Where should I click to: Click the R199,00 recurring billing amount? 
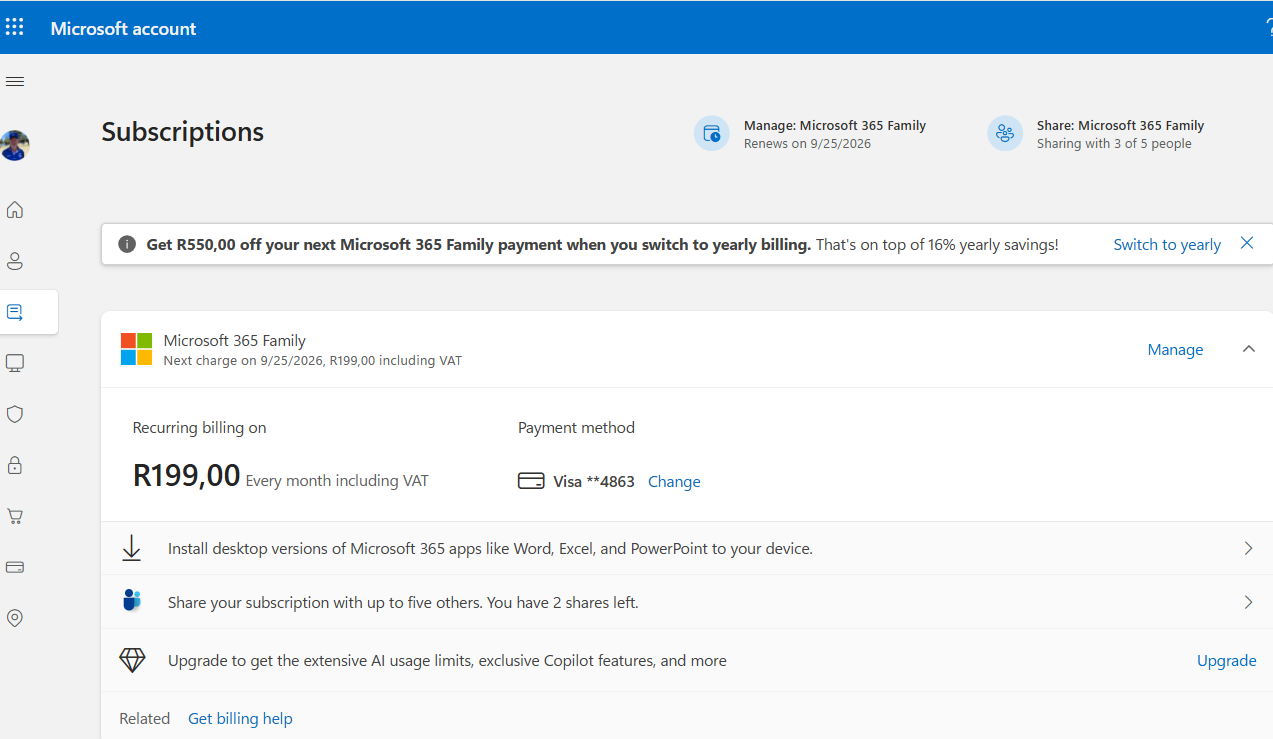tap(187, 475)
